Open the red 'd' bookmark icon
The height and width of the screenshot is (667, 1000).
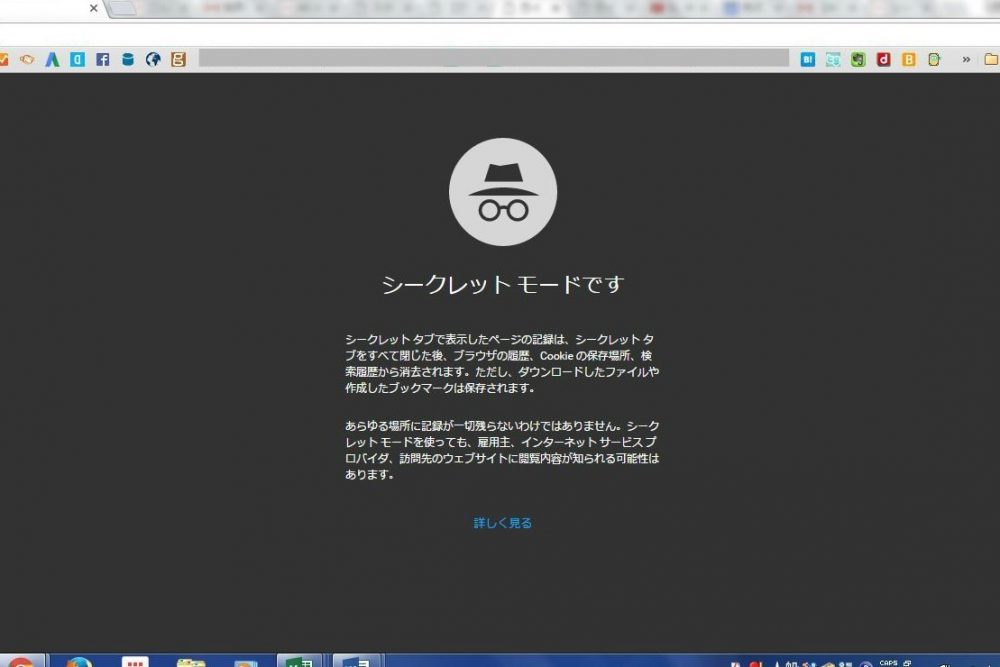coord(883,59)
